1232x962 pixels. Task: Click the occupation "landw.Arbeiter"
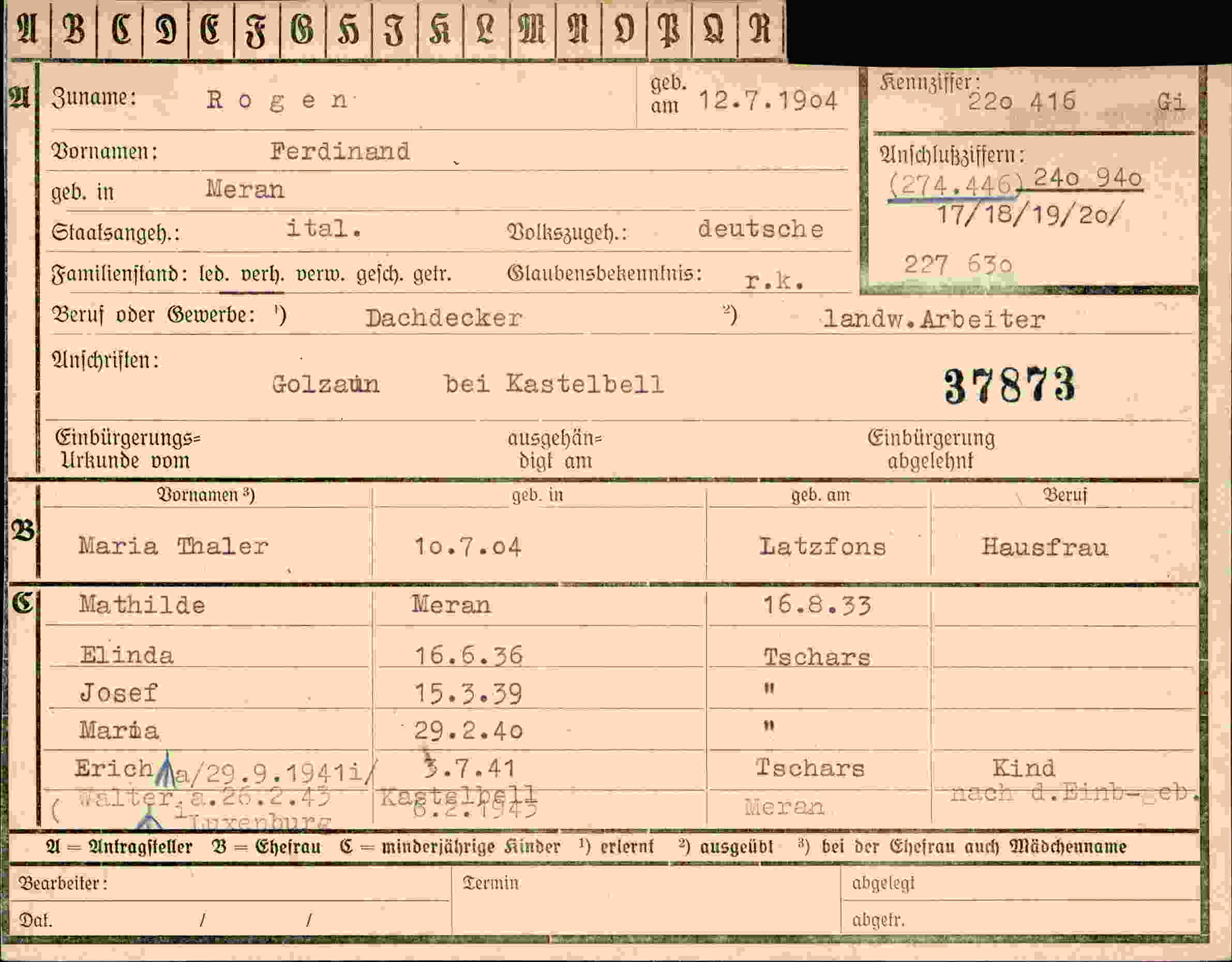[934, 320]
